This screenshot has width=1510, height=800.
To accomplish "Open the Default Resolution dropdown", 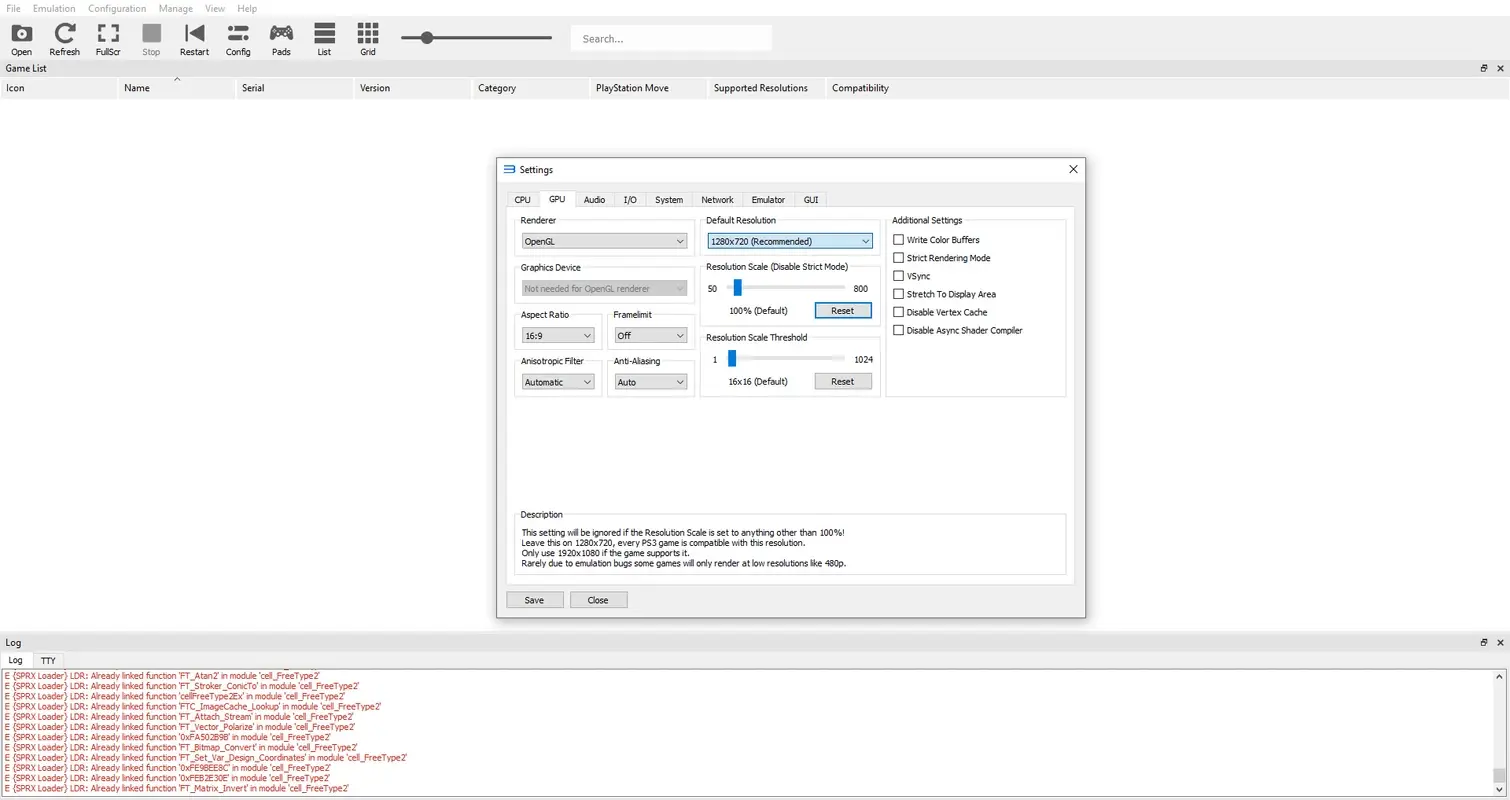I will tap(789, 240).
